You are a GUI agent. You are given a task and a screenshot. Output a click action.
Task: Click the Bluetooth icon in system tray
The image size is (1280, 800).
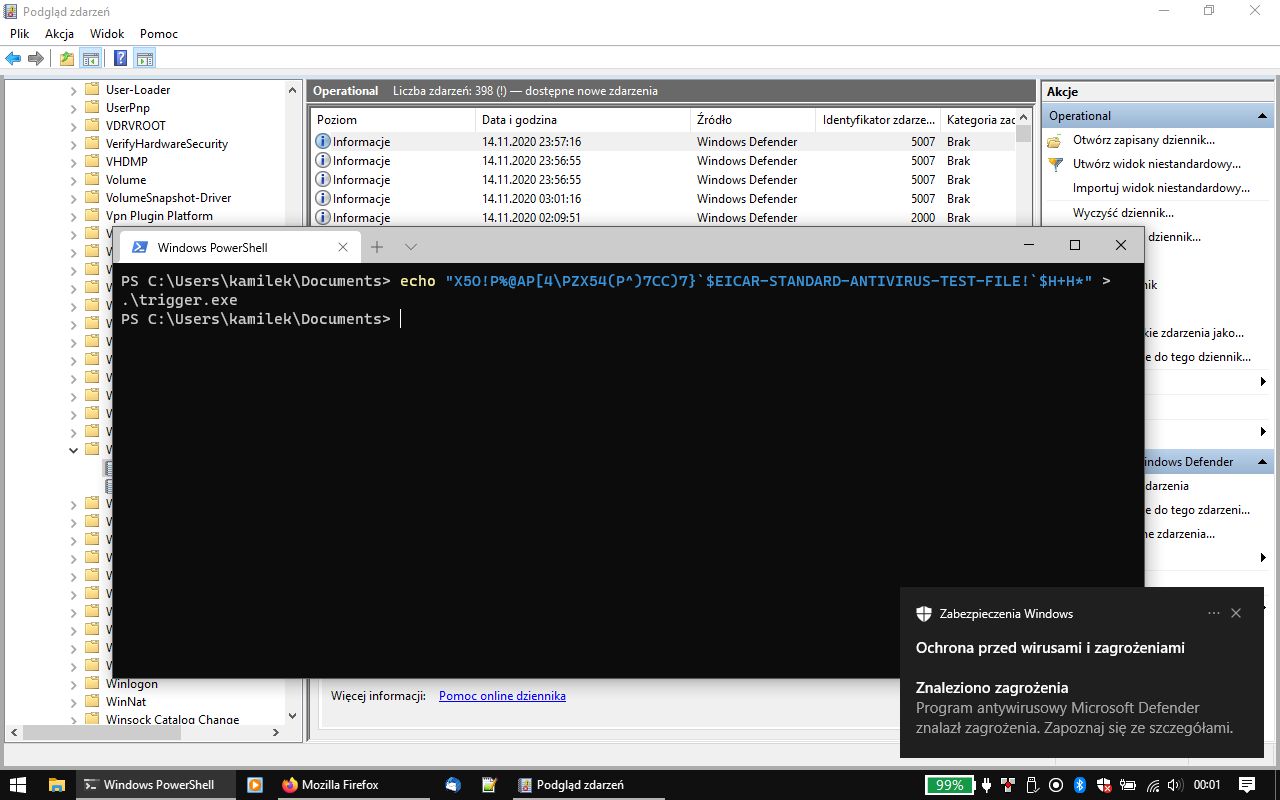click(1079, 785)
